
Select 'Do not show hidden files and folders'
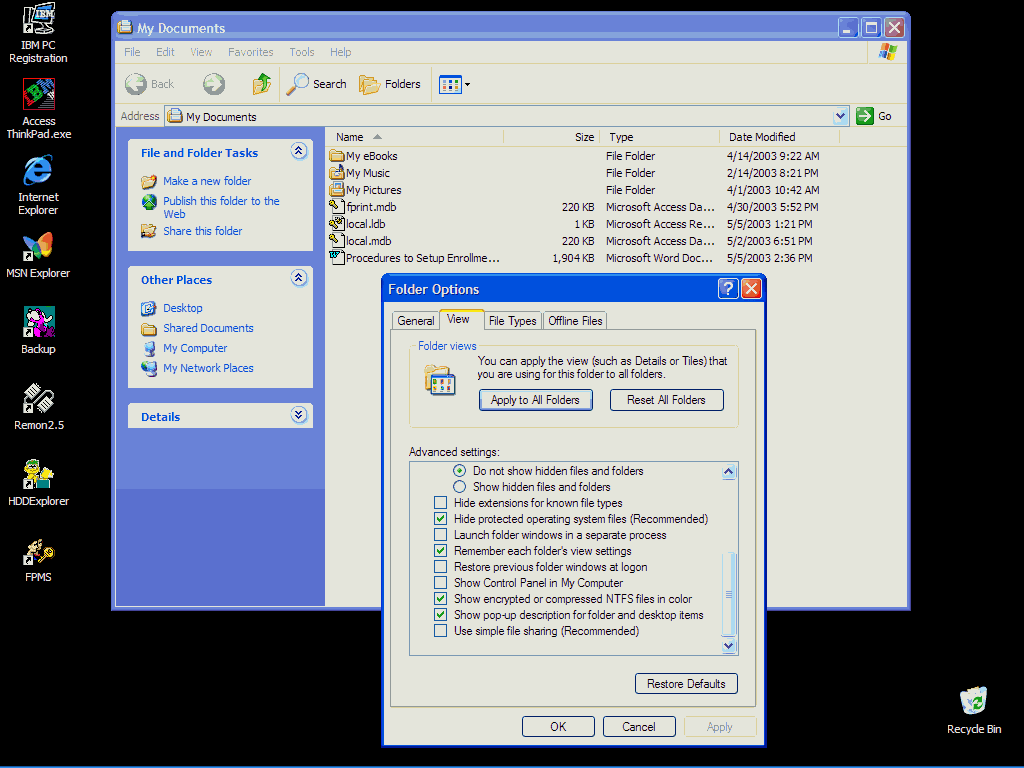tap(460, 471)
